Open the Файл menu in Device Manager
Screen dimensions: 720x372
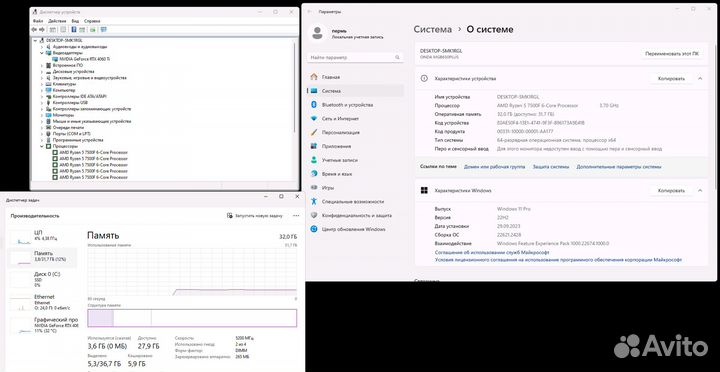(38, 21)
